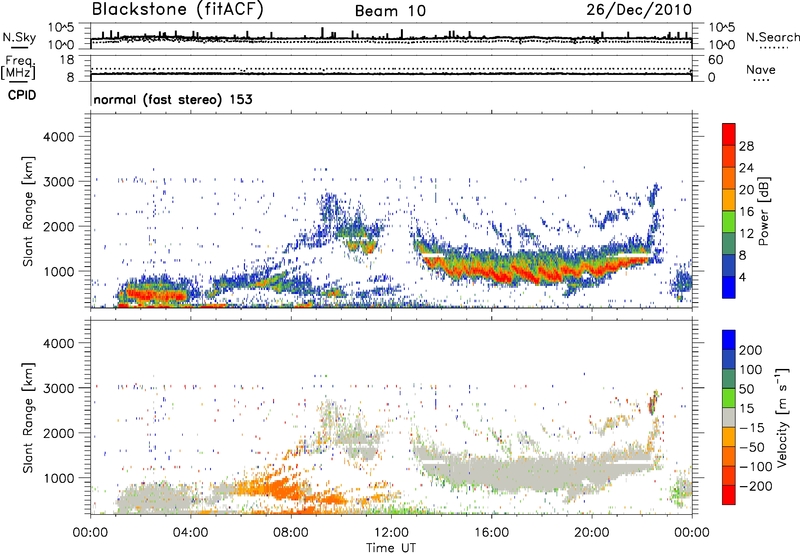
Task: Click the 'Nave' legend label
Action: click(x=761, y=69)
